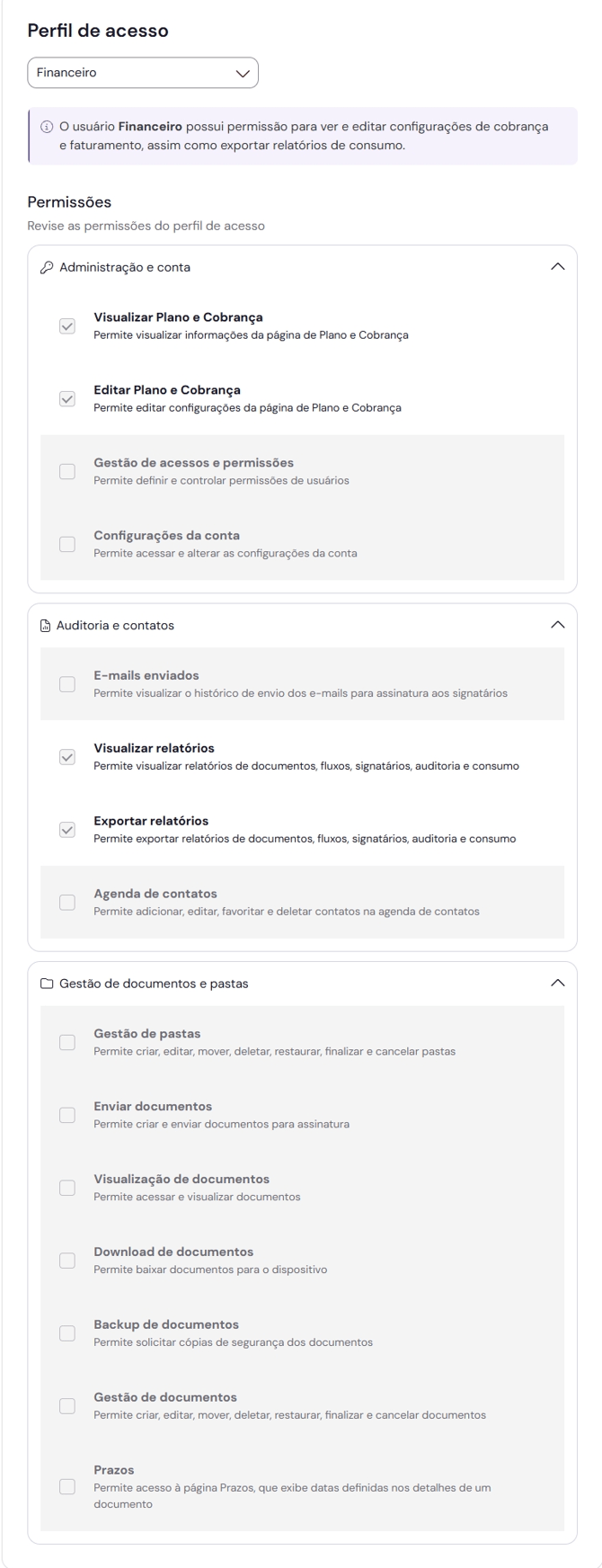Open the Financeiro access profile dropdown
Image resolution: width=602 pixels, height=1568 pixels.
coord(143,73)
